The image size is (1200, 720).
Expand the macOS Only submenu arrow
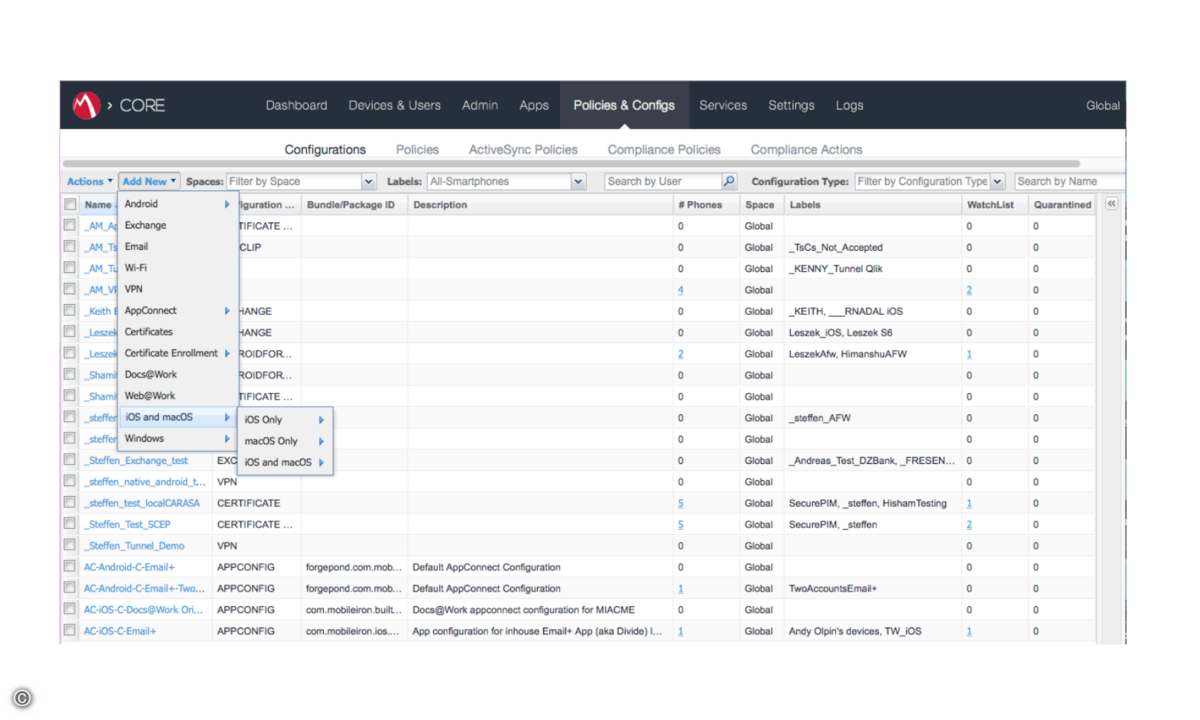pos(321,441)
